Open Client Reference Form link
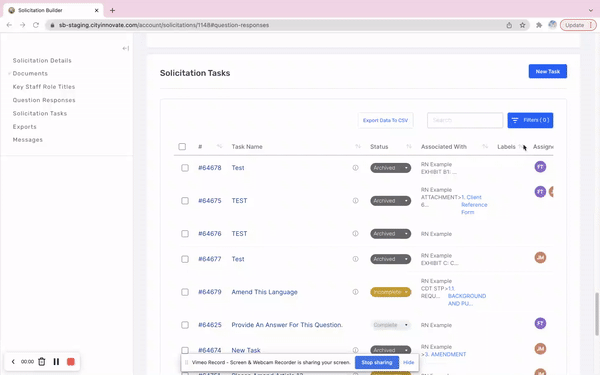 click(x=474, y=205)
